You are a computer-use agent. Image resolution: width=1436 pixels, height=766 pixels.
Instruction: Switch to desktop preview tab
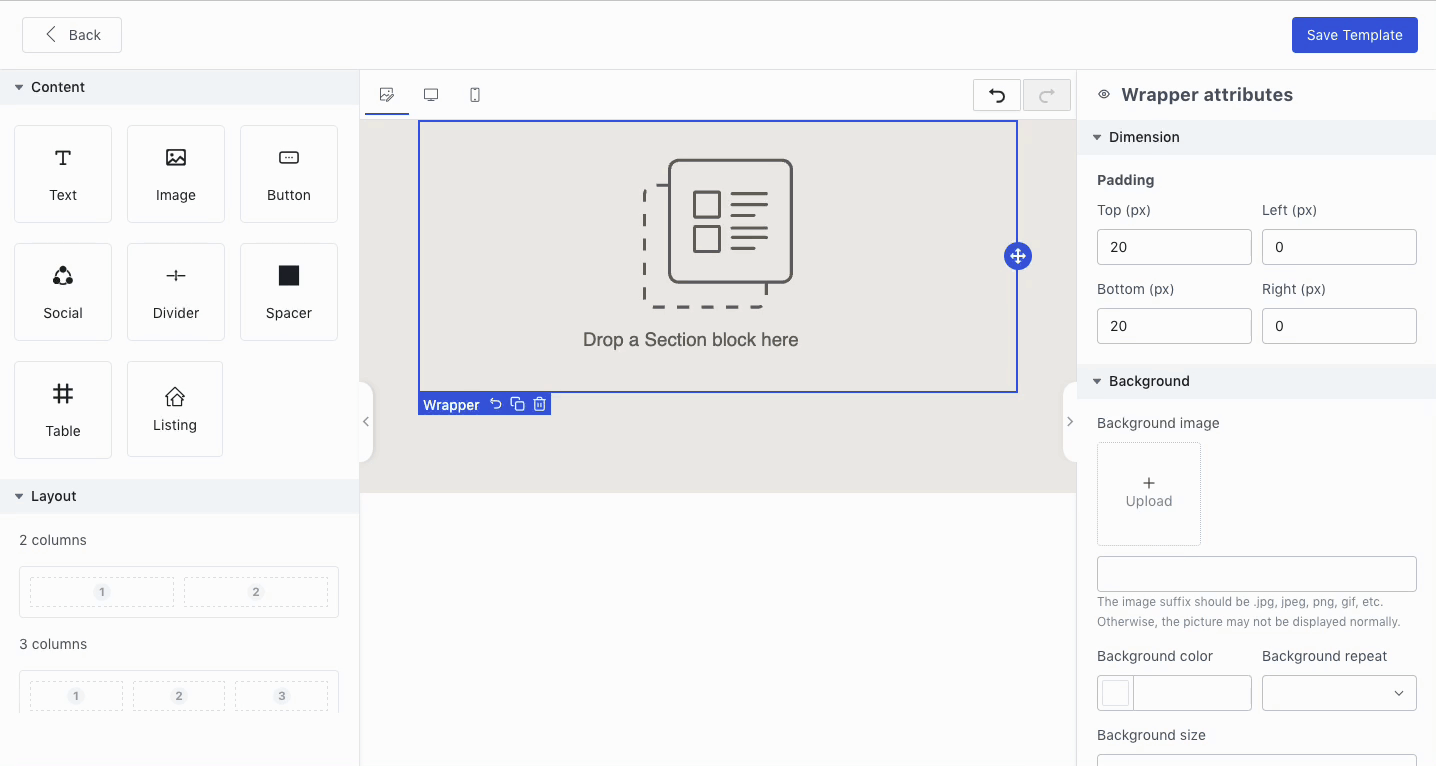coord(431,95)
